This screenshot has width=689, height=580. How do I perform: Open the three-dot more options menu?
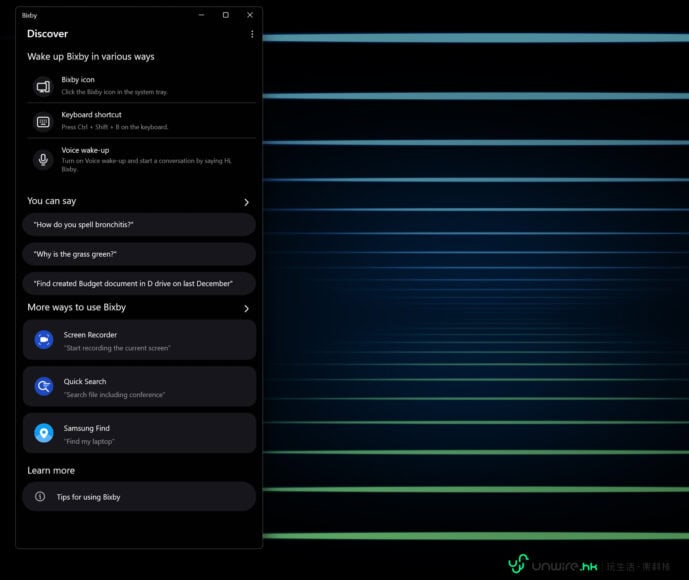point(252,34)
